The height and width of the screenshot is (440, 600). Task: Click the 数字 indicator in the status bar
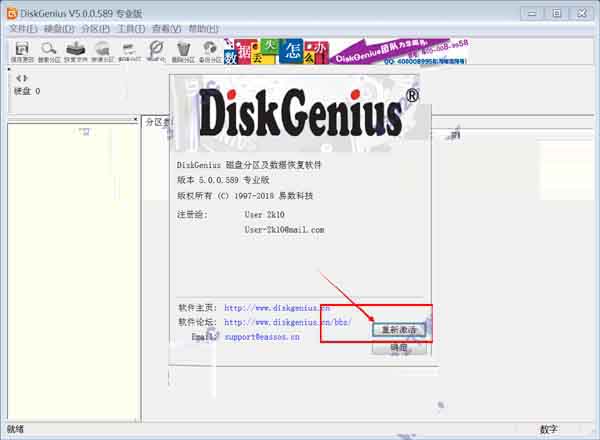pyautogui.click(x=549, y=429)
